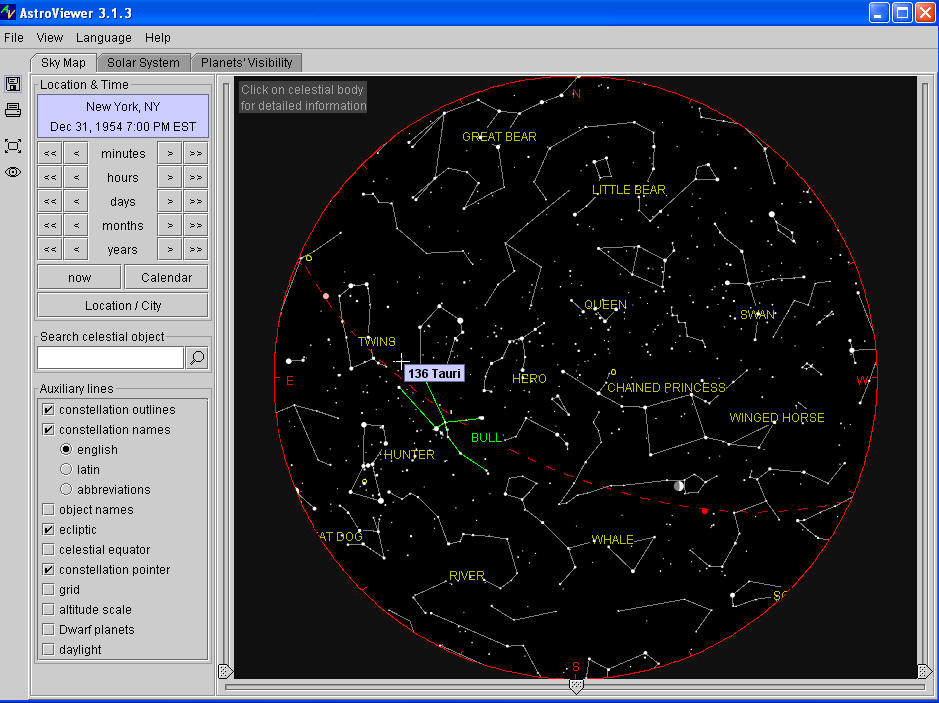The height and width of the screenshot is (703, 939).
Task: Click the save floppy disk icon
Action: click(13, 84)
